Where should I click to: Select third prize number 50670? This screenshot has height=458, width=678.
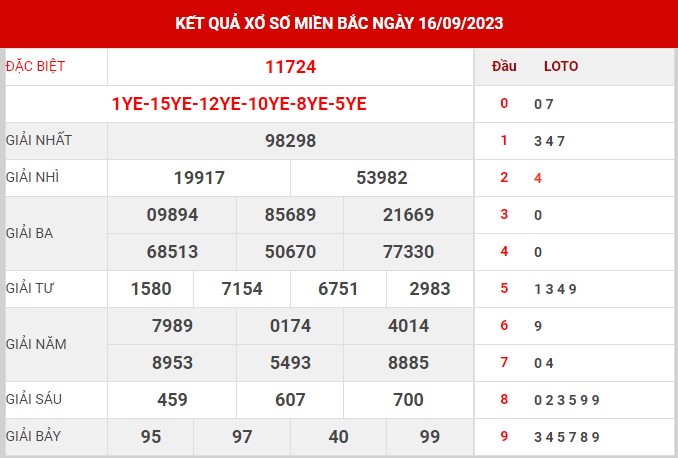point(291,252)
